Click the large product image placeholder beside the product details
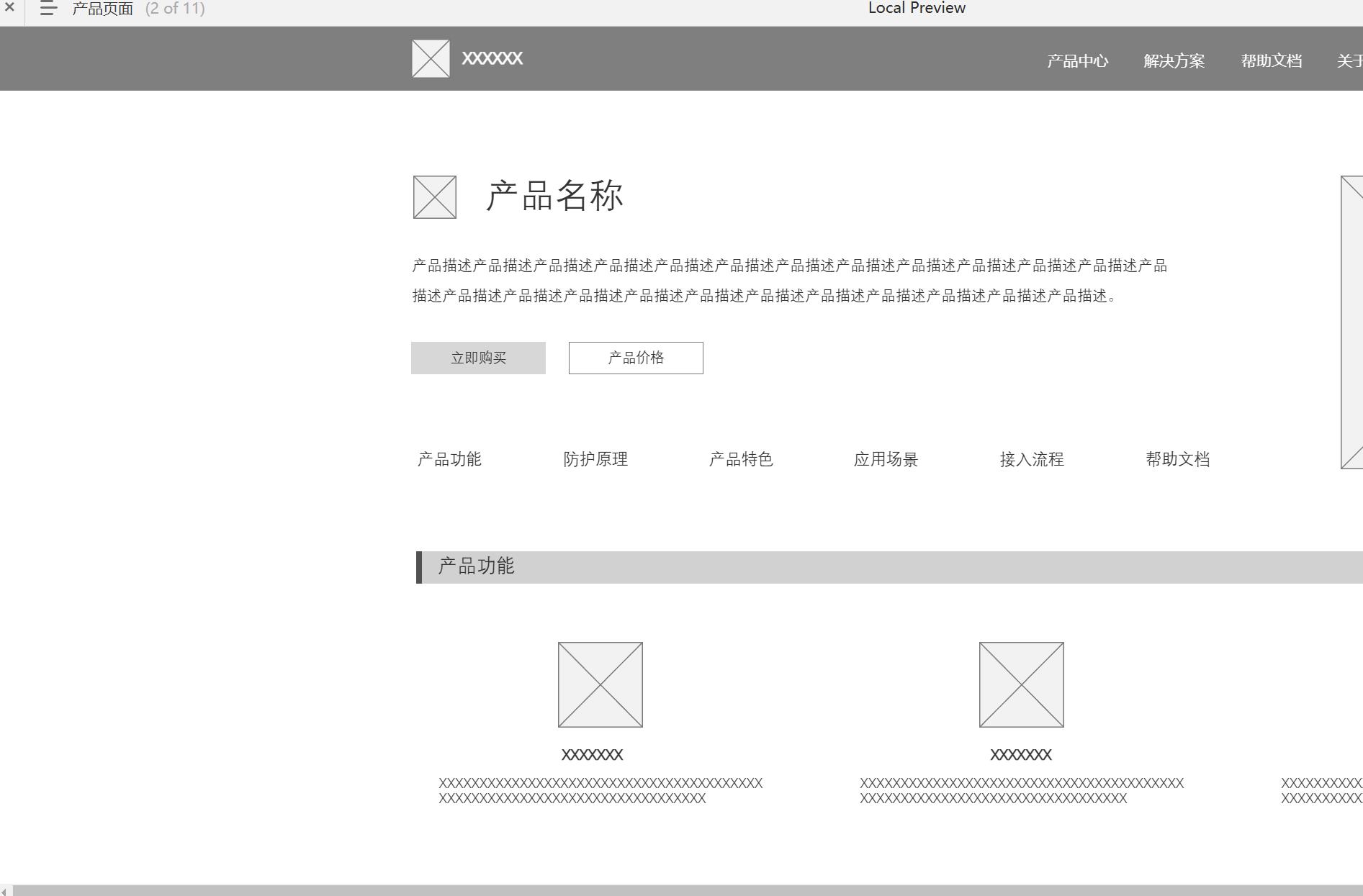 pos(1351,322)
